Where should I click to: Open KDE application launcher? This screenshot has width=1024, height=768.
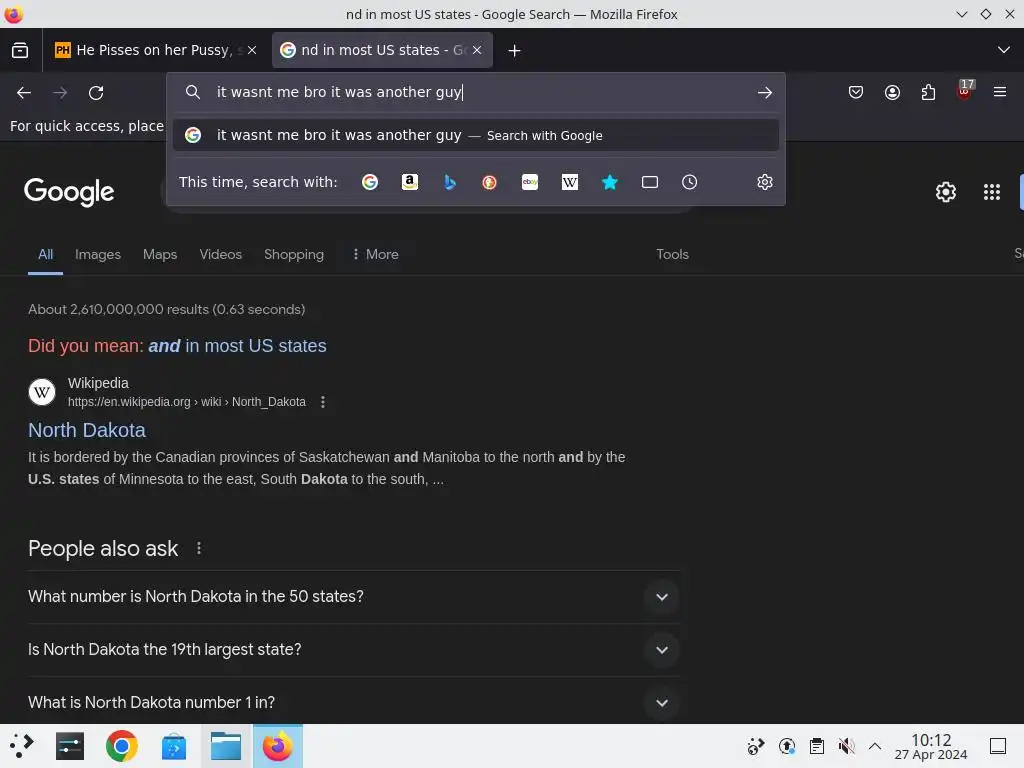21,746
